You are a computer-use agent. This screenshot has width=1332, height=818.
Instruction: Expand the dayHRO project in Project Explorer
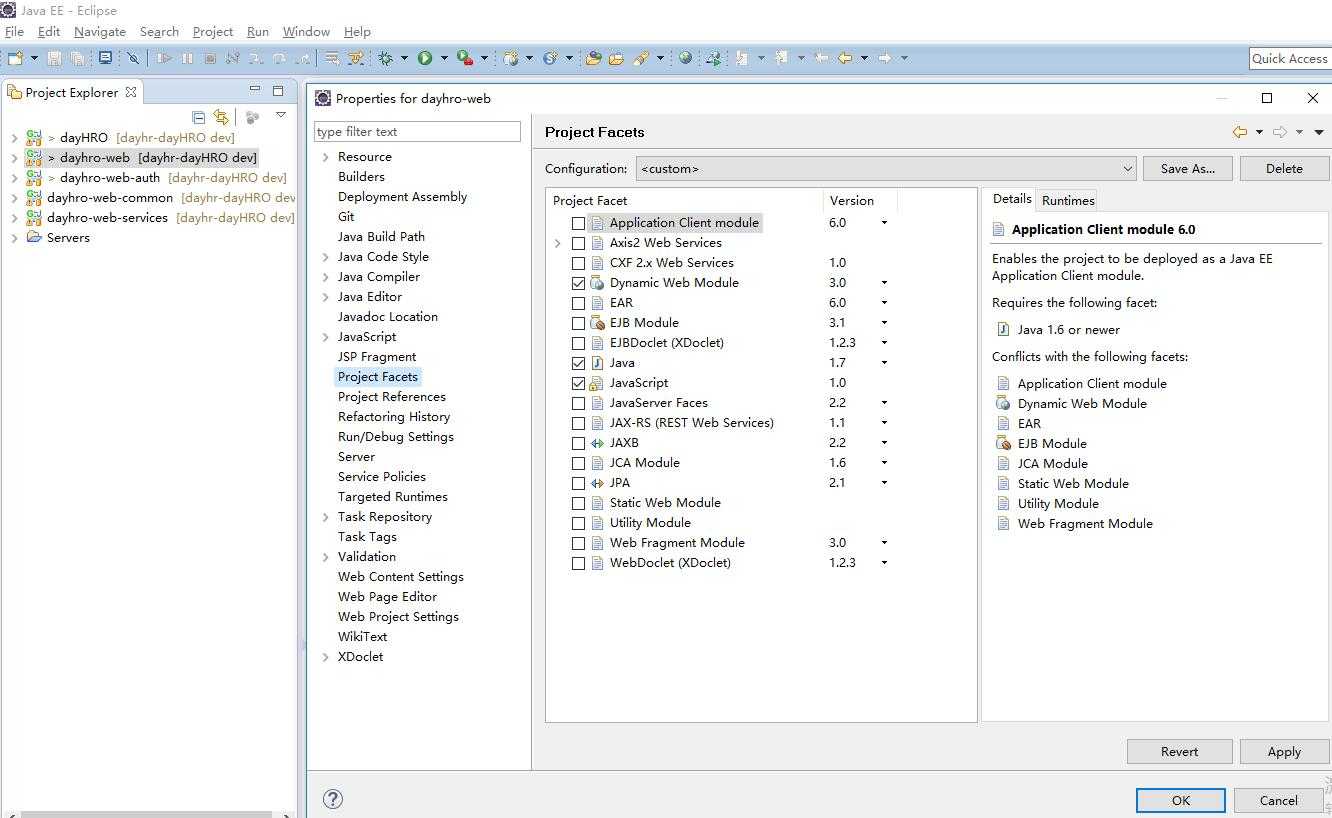coord(14,138)
